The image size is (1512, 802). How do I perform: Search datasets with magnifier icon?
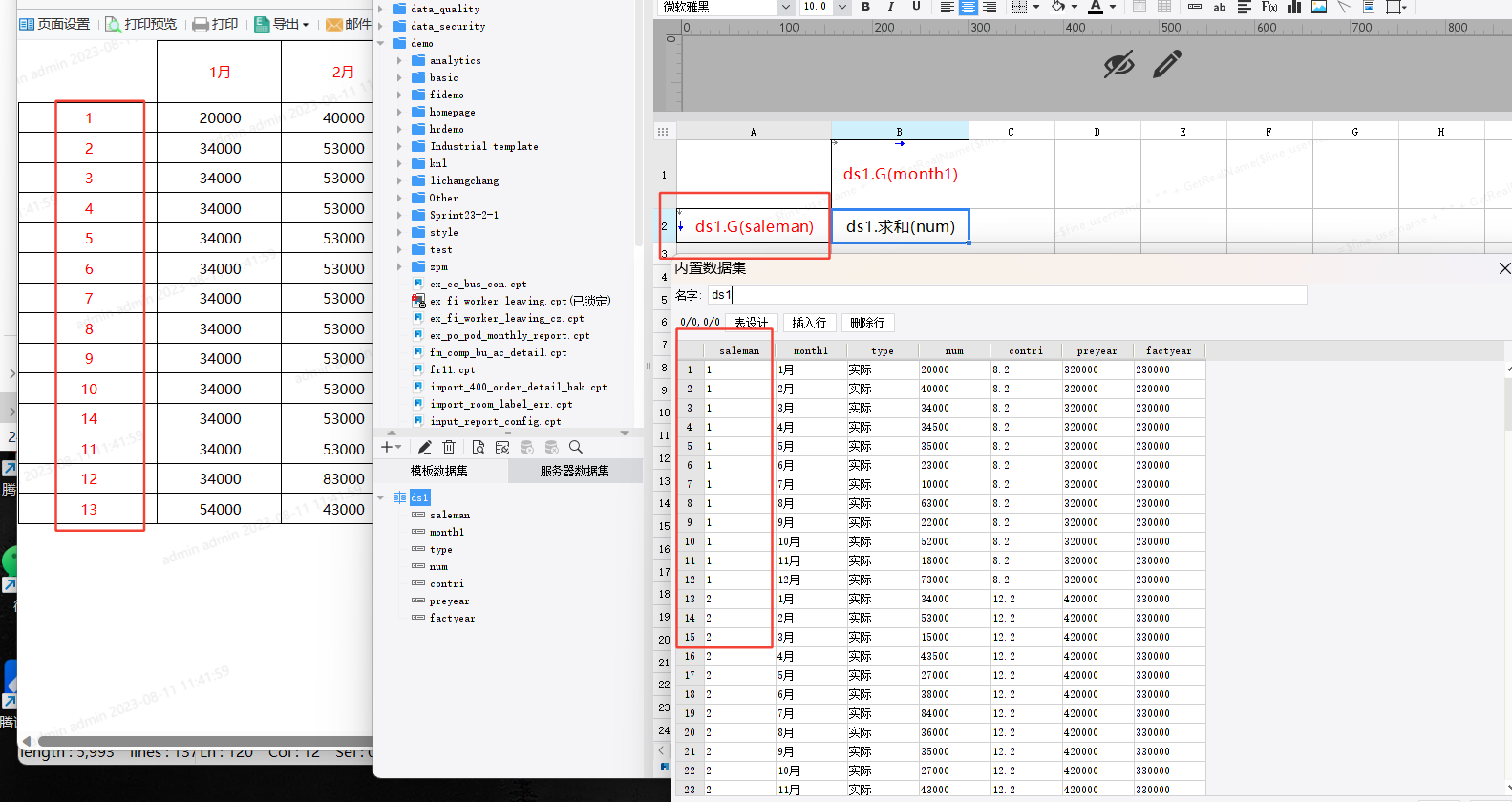575,447
